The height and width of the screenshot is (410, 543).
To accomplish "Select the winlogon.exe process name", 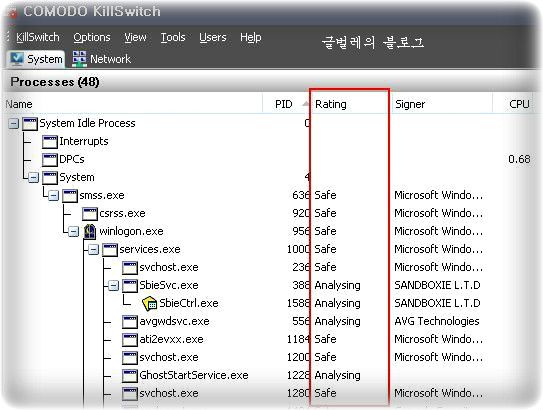I will [x=131, y=231].
